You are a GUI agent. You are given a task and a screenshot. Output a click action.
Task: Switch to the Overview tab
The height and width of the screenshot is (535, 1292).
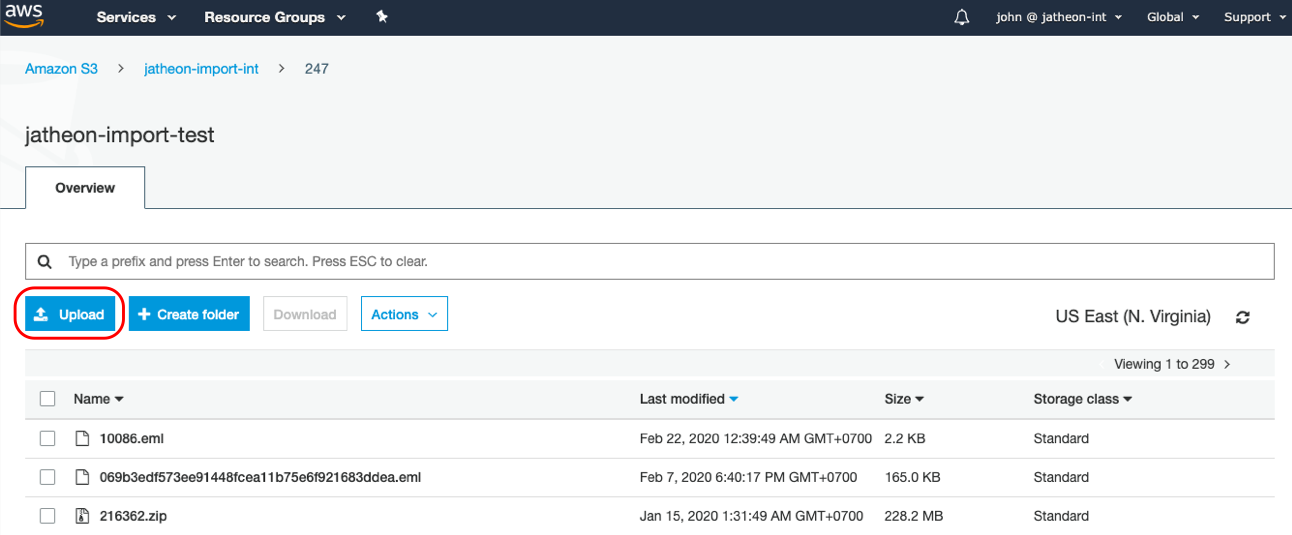(x=85, y=188)
